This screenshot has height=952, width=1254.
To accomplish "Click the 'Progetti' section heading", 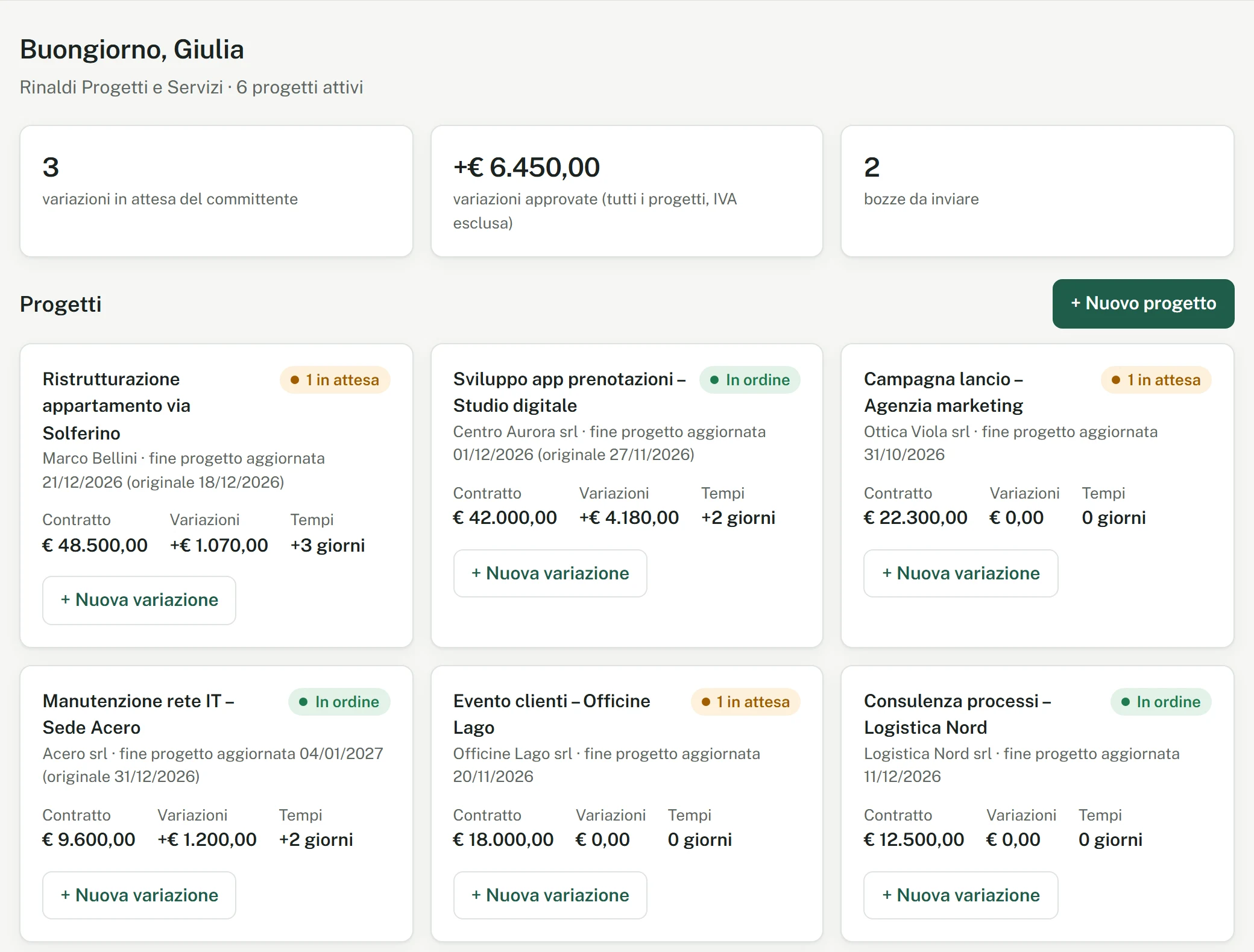I will click(60, 304).
